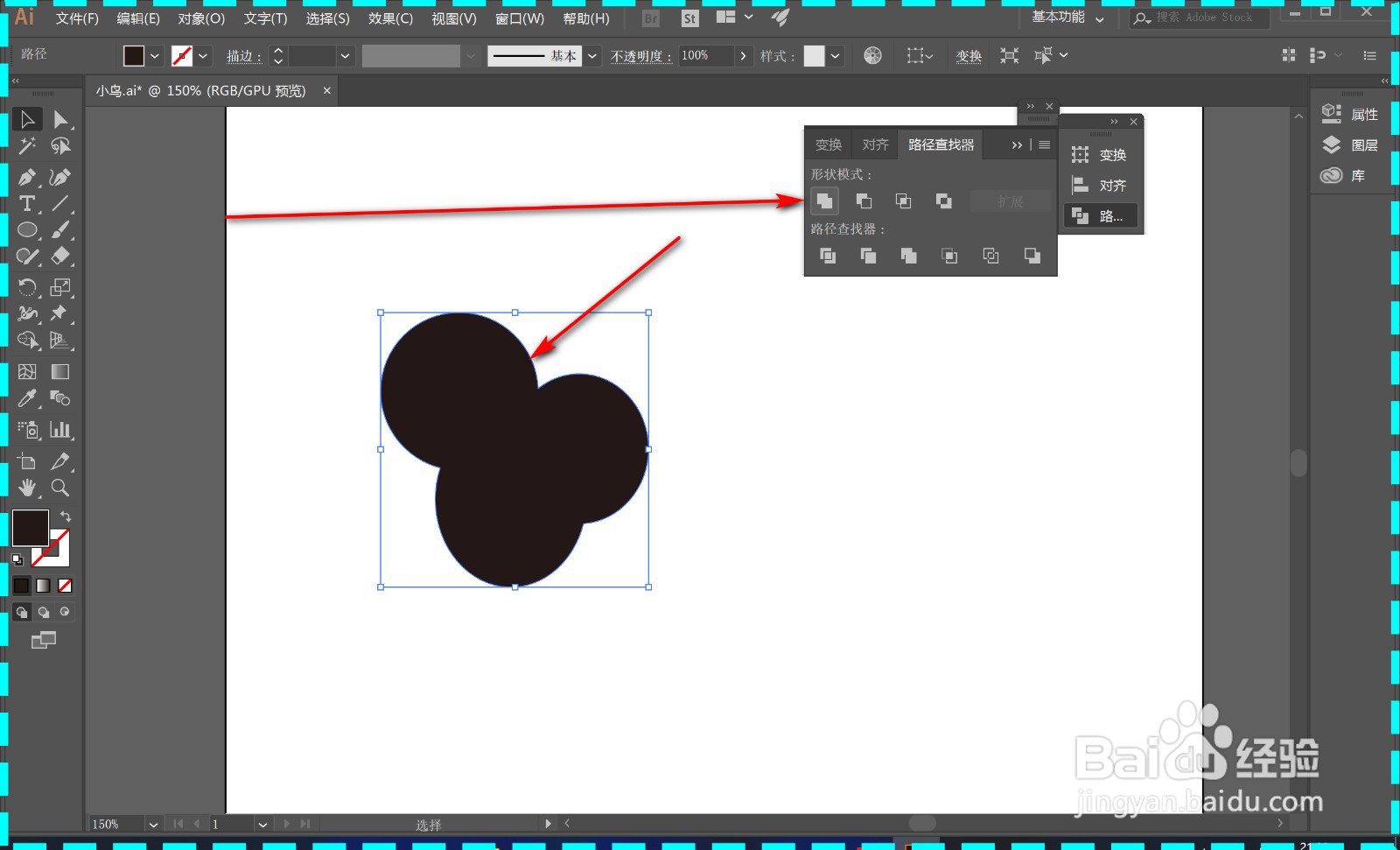Select the Direct Selection tool

[60, 119]
